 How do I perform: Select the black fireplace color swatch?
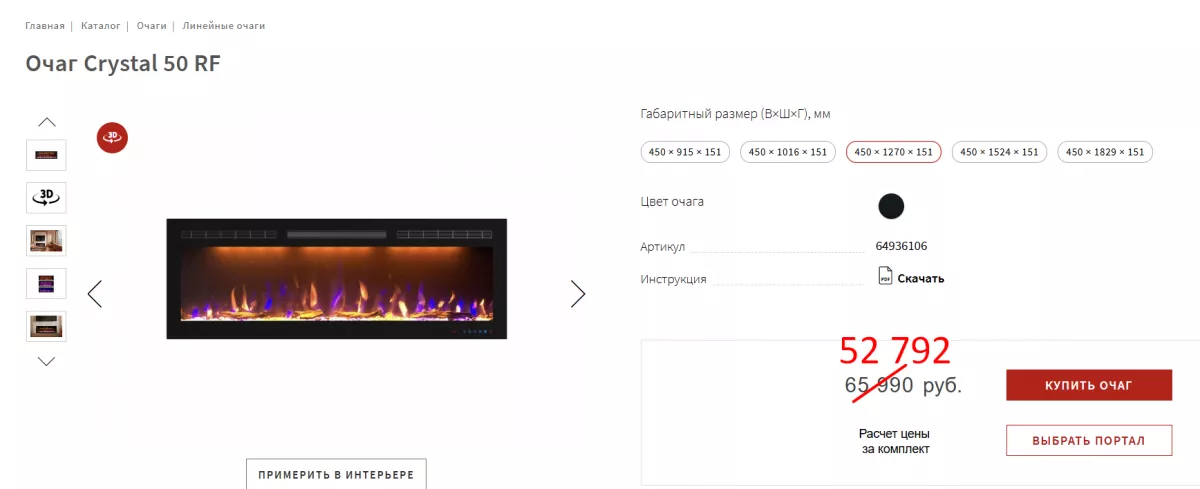click(x=891, y=207)
